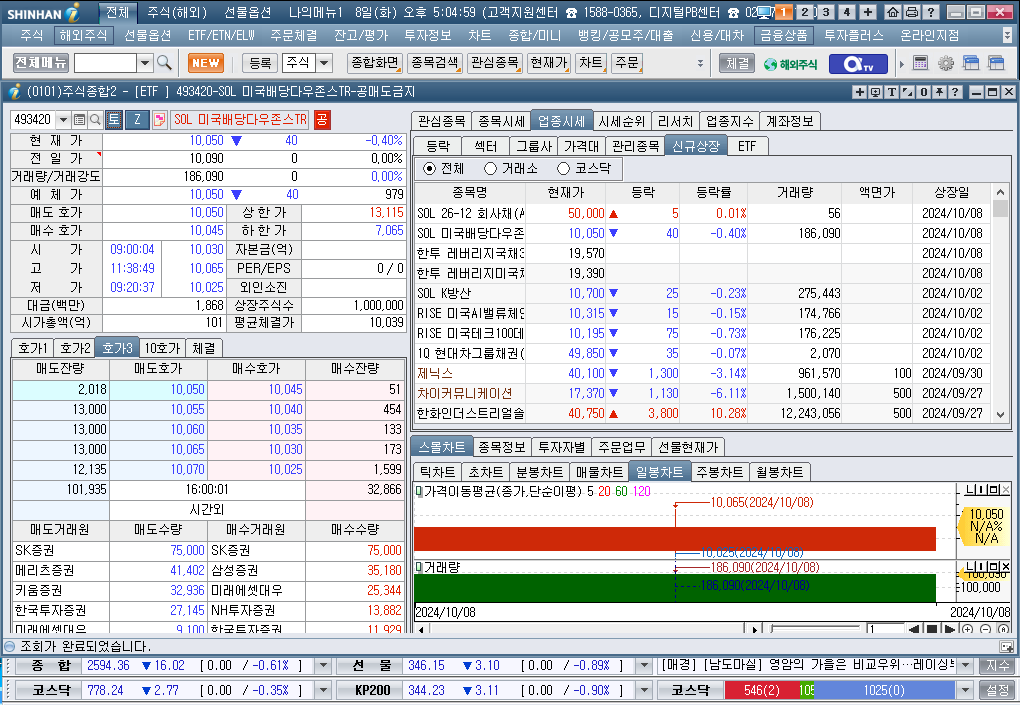Click the red 546(2) decliners bar segment

[x=762, y=690]
